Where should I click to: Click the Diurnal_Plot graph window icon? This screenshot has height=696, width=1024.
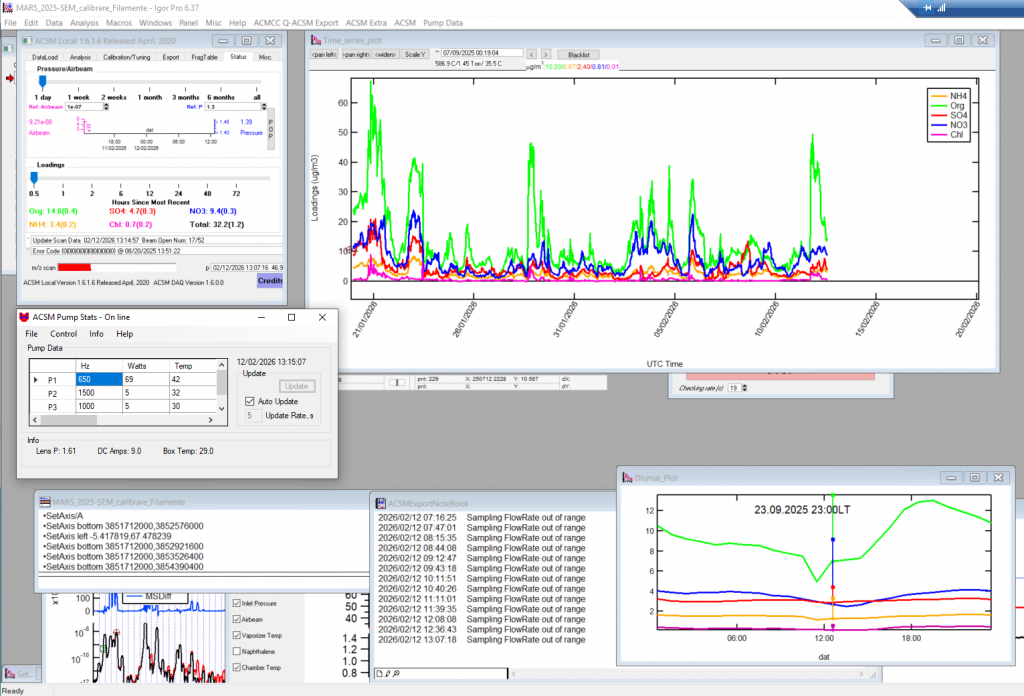[x=627, y=478]
